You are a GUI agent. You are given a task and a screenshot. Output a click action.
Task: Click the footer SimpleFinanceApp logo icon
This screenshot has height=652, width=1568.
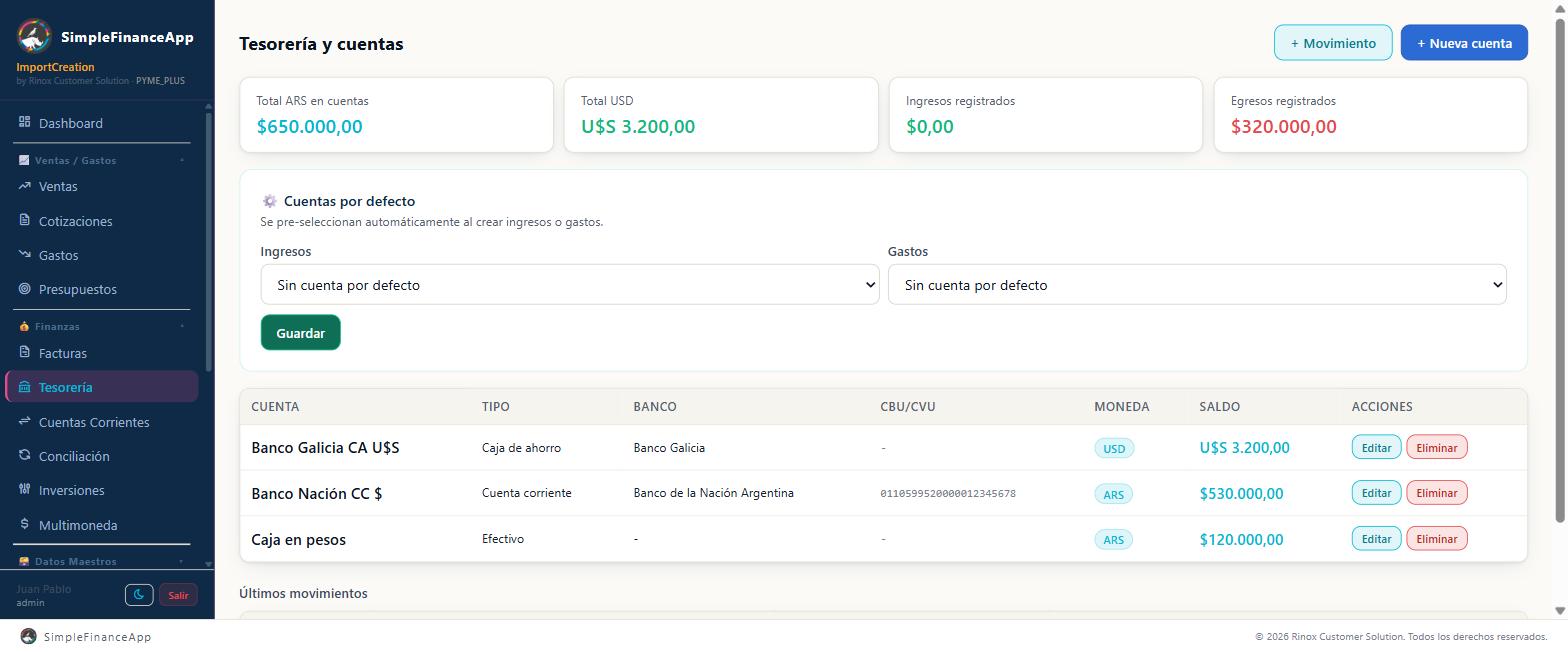(28, 636)
